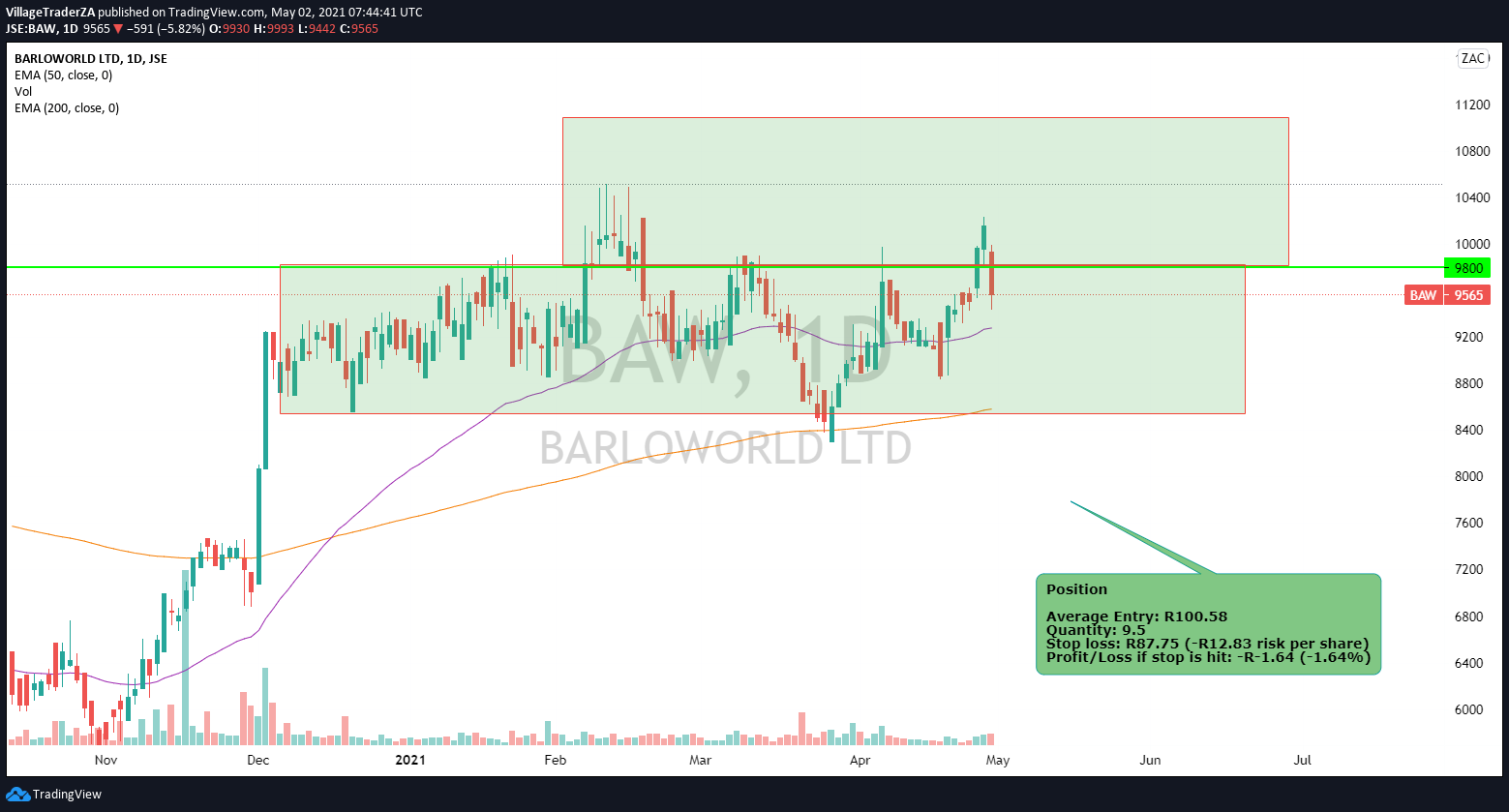Click the BARLOWORLD LTD, 1D, JSE title
1509x812 pixels.
pyautogui.click(x=90, y=59)
